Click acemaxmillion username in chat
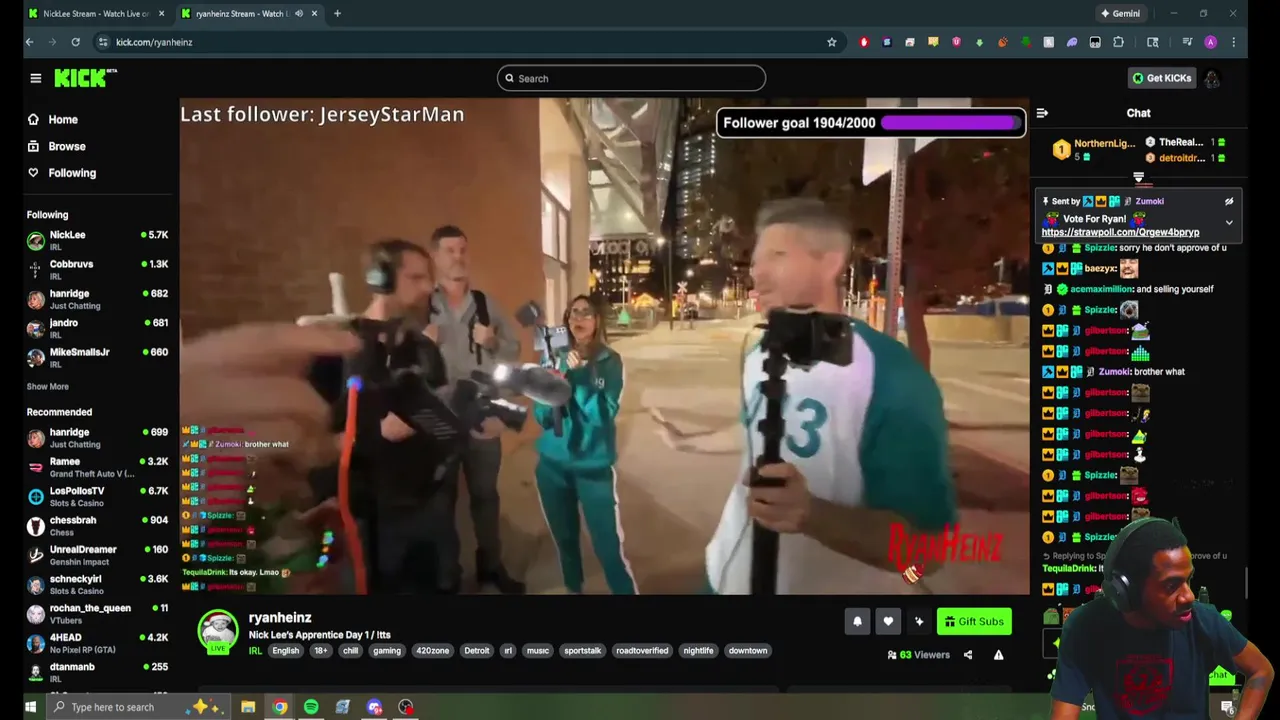Screen dimensions: 1280x720 click(1103, 289)
